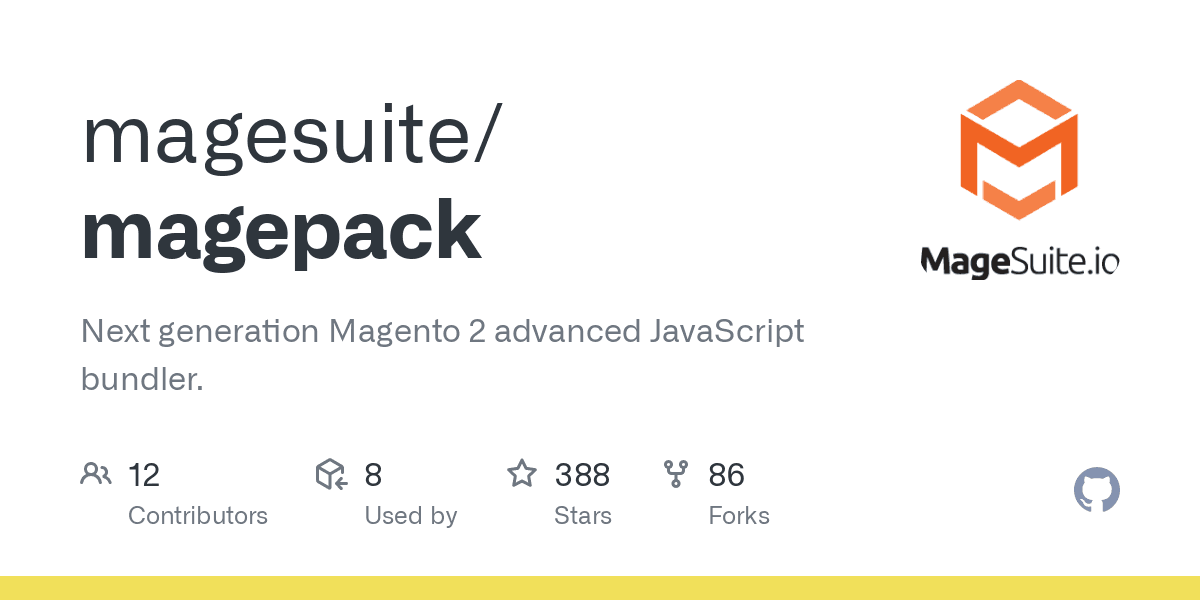Click the Used by package icon
The height and width of the screenshot is (600, 1200).
coord(331,474)
